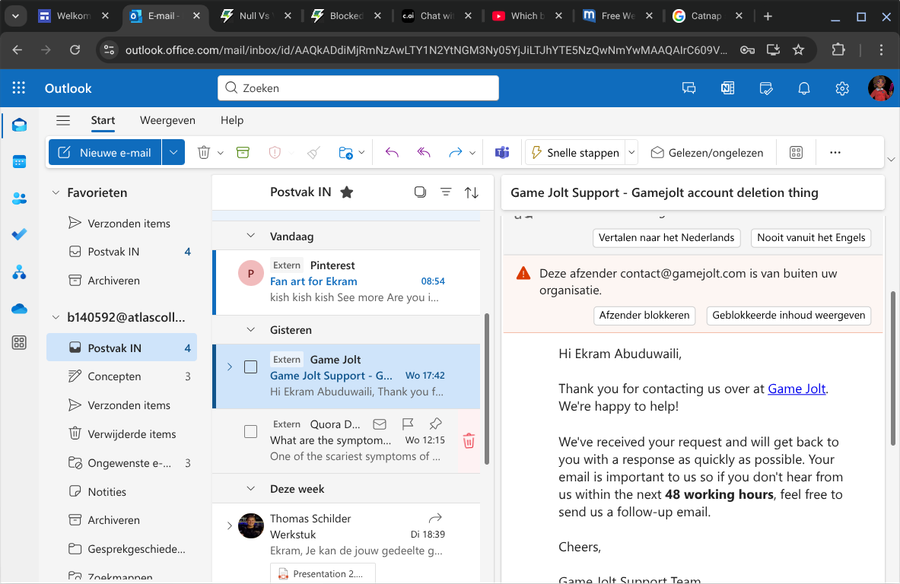The height and width of the screenshot is (584, 900).
Task: Click the filter icon in message list
Action: (x=446, y=192)
